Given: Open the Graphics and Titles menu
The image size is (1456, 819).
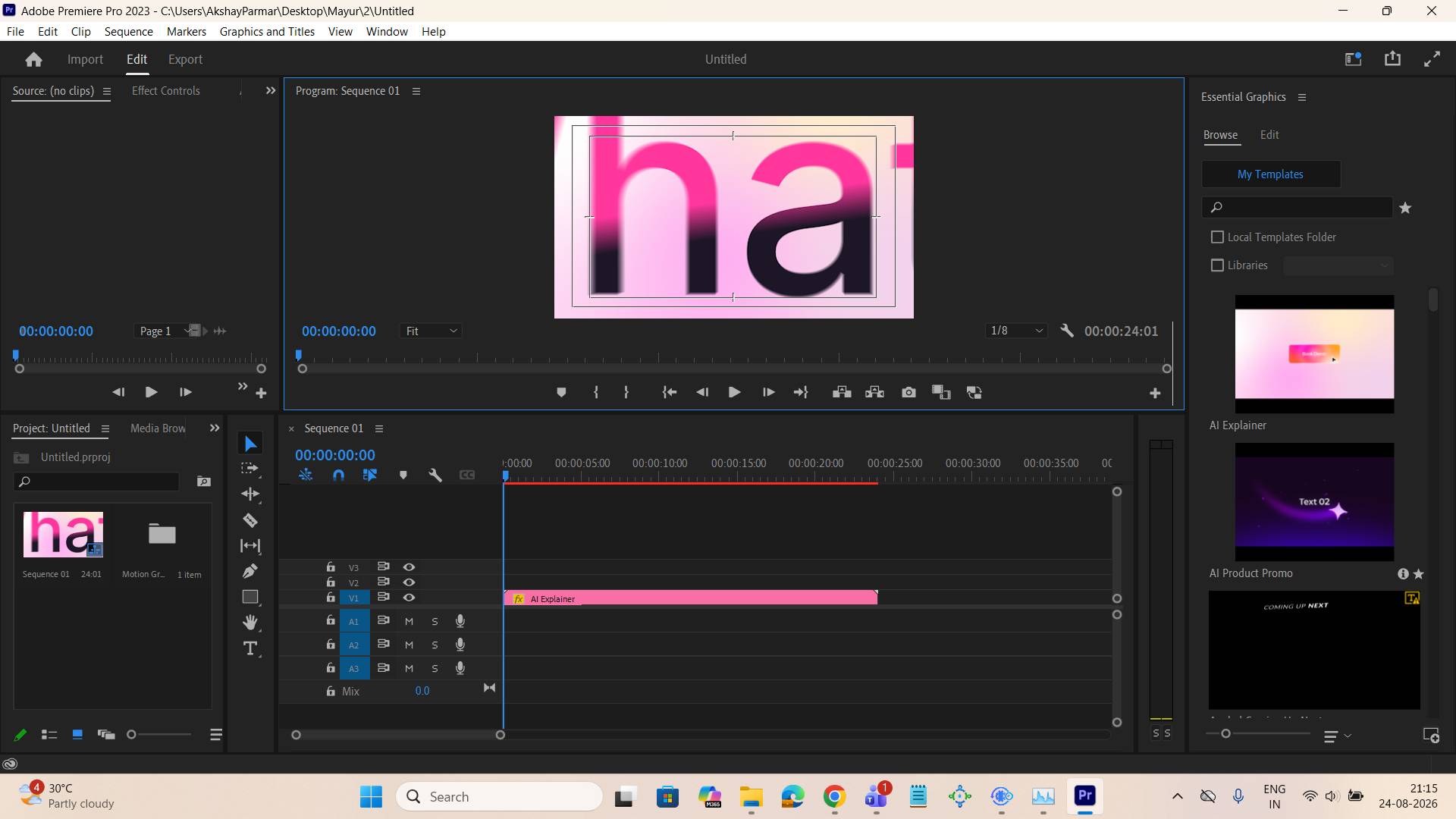Looking at the screenshot, I should pos(267,31).
